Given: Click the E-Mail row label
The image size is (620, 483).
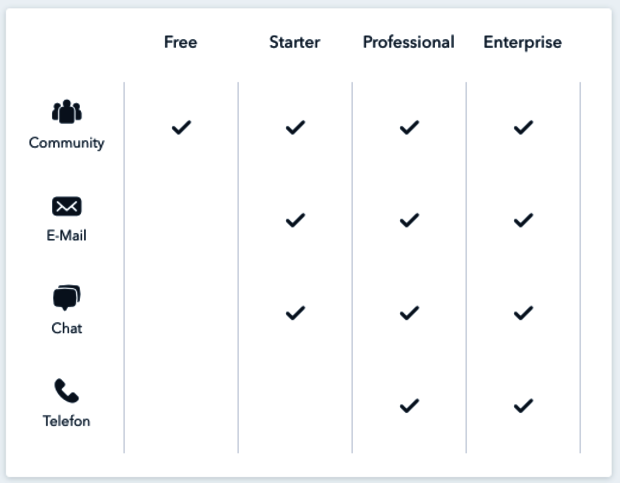Looking at the screenshot, I should 67,236.
